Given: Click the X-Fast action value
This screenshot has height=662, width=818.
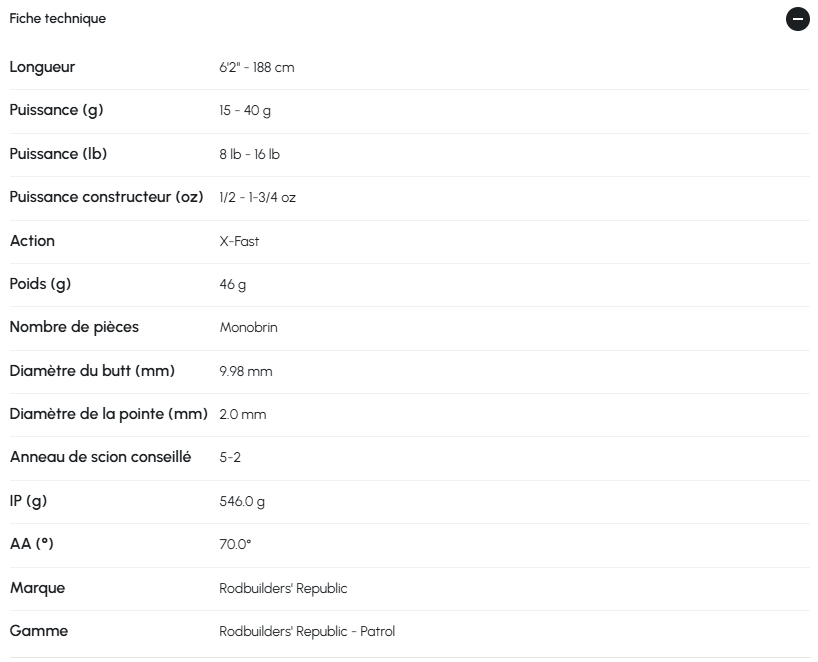Looking at the screenshot, I should 239,241.
